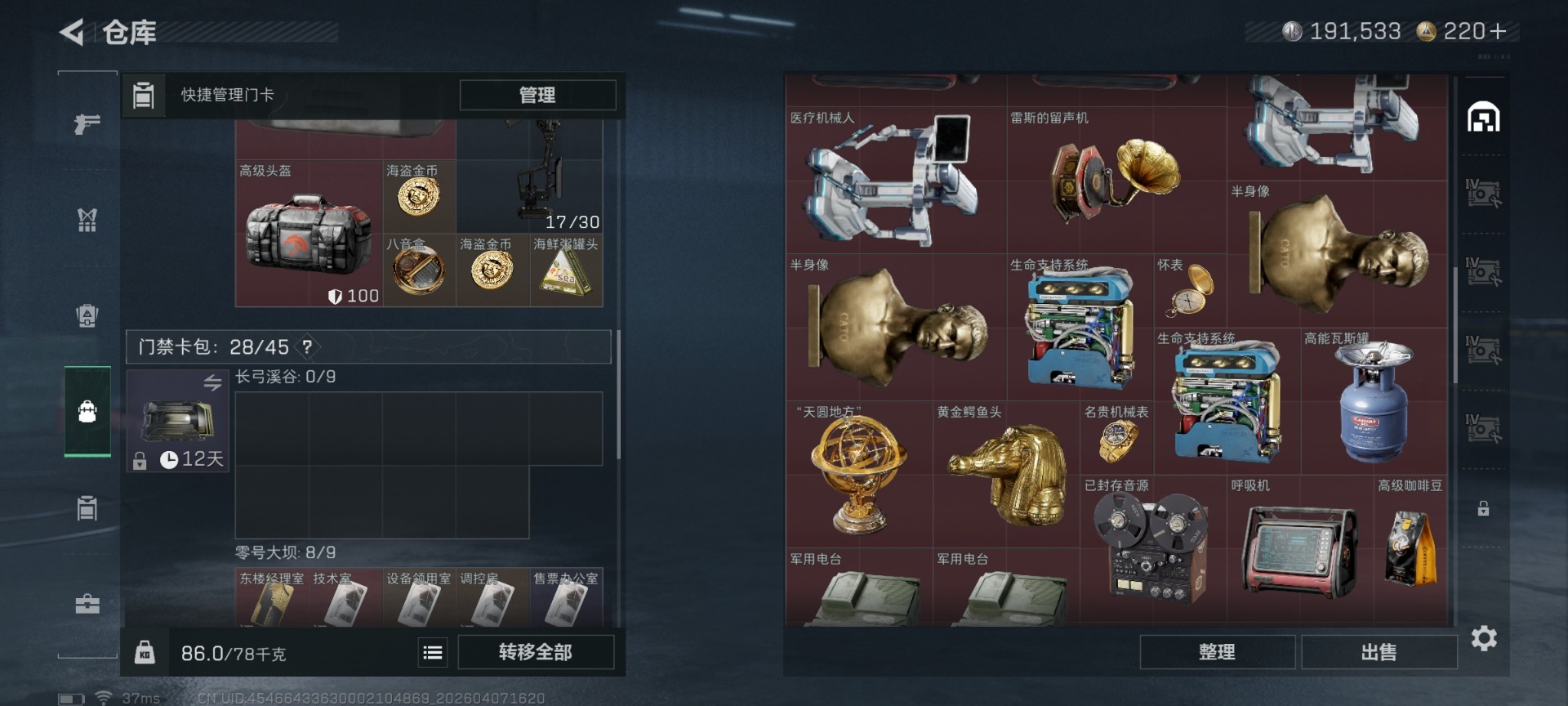Click the weight lock icon
Image resolution: width=1568 pixels, height=706 pixels.
coord(145,652)
